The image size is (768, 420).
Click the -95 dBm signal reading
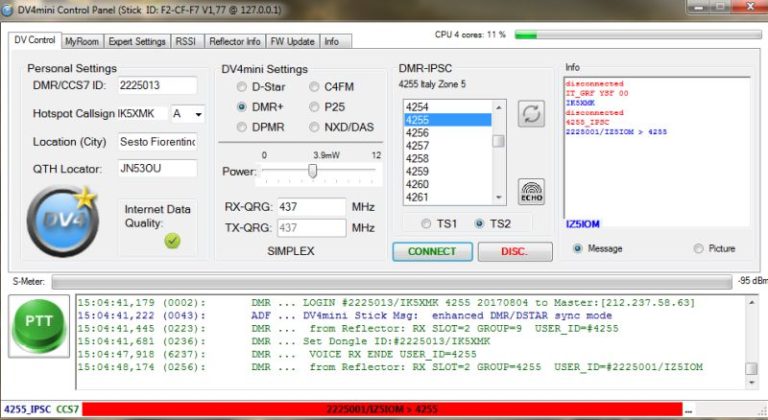click(752, 281)
